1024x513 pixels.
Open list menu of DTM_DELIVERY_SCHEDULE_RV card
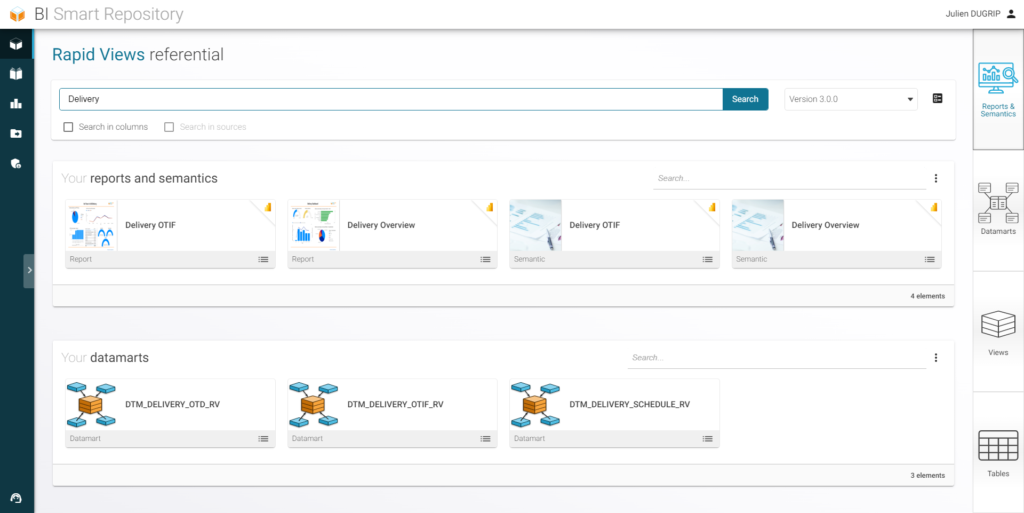pos(707,439)
